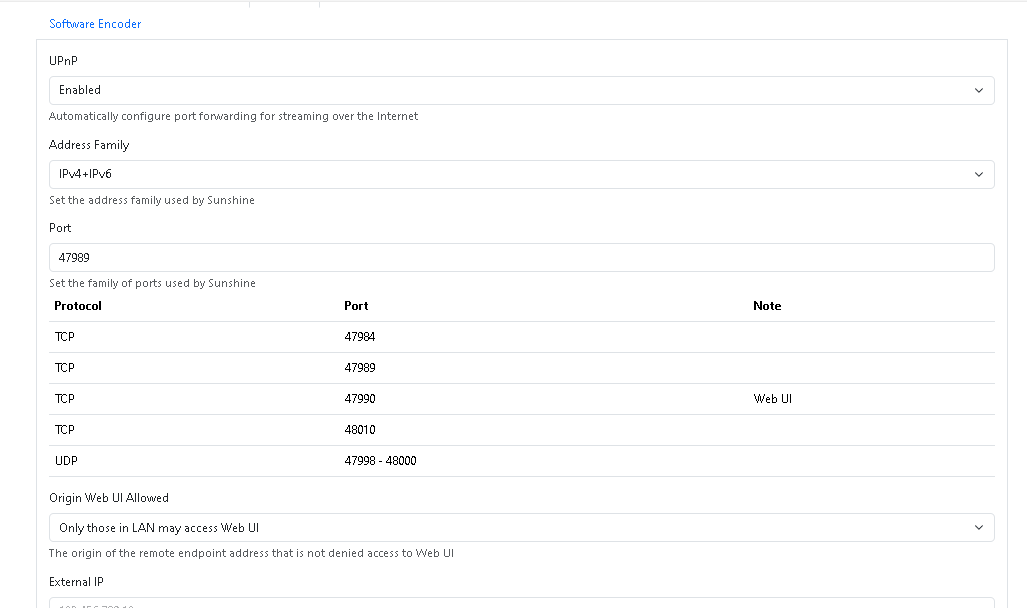Click the UPnP field label
1027x608 pixels.
(63, 61)
